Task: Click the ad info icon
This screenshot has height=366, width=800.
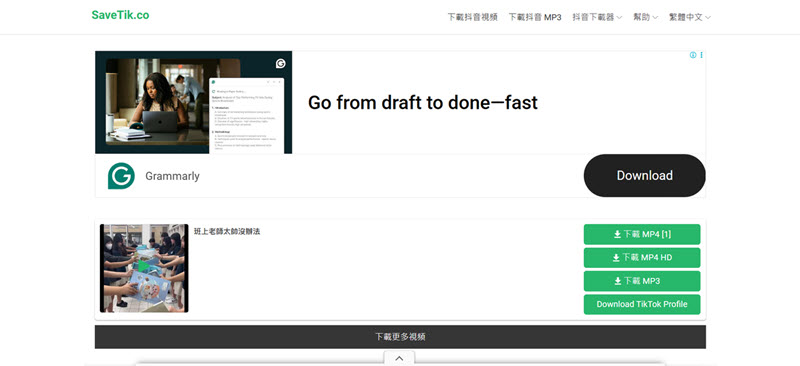Action: pyautogui.click(x=693, y=55)
